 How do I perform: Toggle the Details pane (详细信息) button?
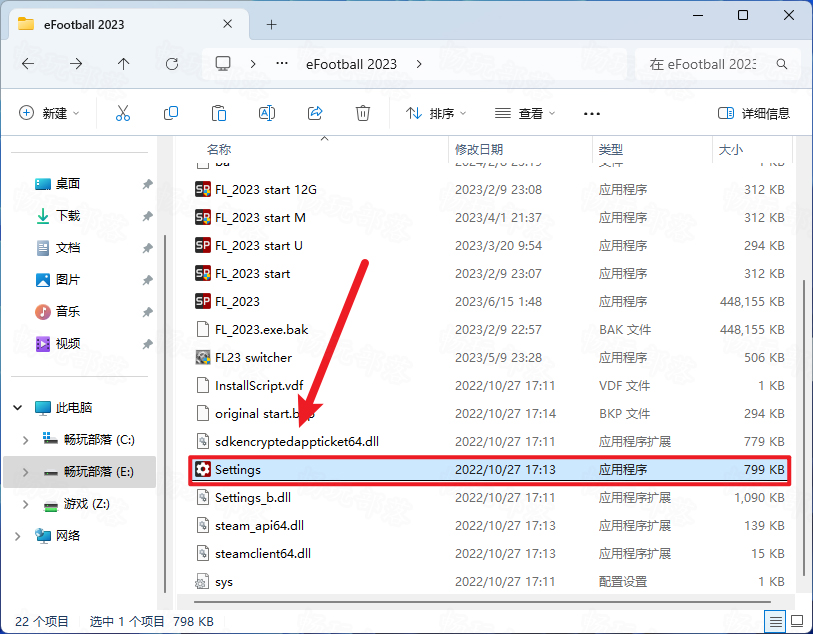[x=754, y=113]
